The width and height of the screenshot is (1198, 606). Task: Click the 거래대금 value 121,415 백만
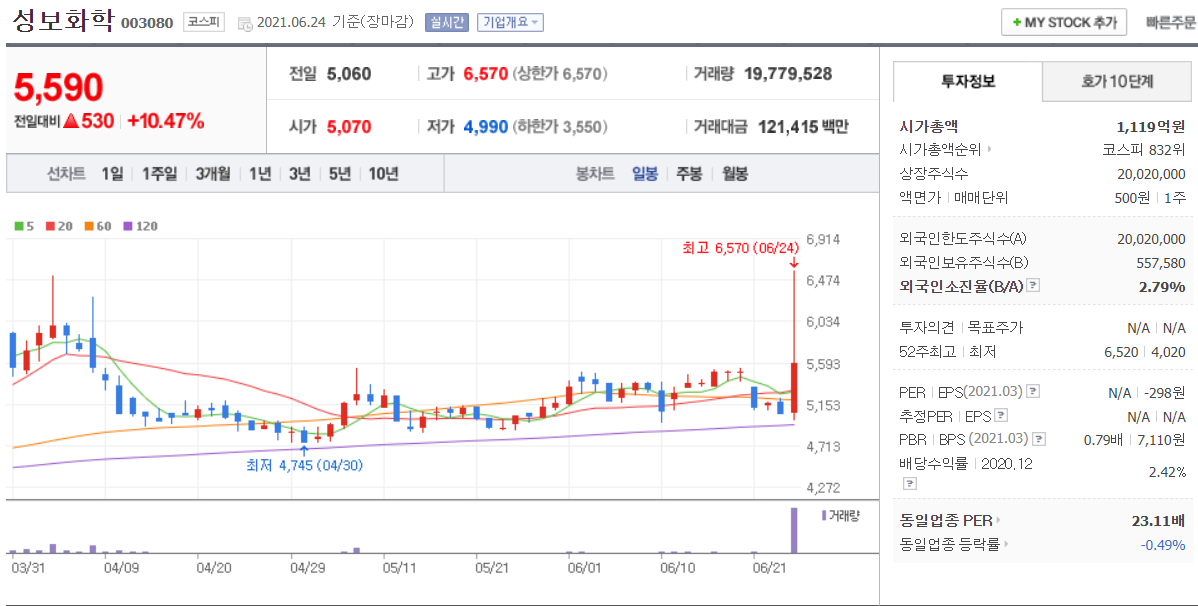(803, 127)
